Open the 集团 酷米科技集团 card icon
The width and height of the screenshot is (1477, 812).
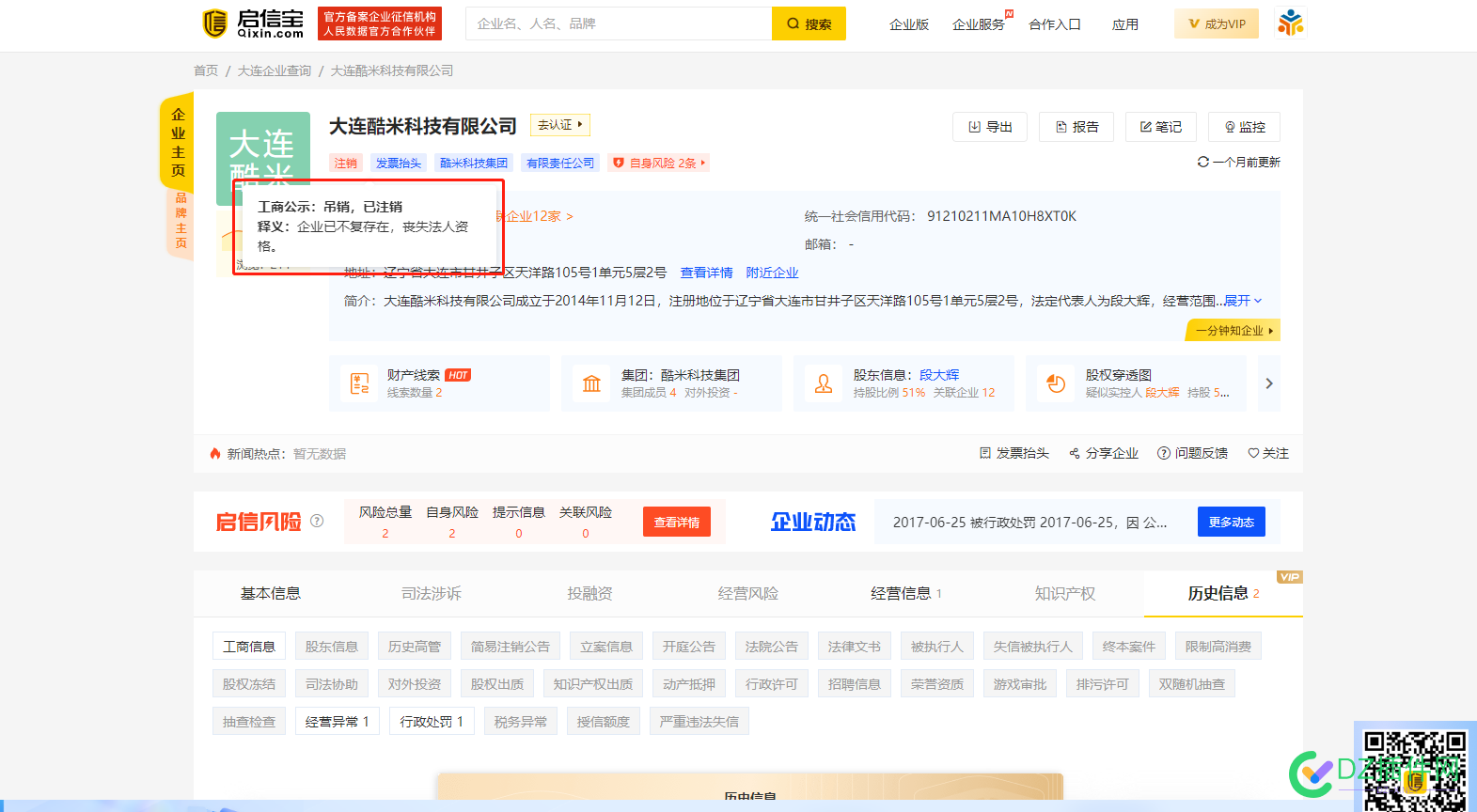coord(592,383)
